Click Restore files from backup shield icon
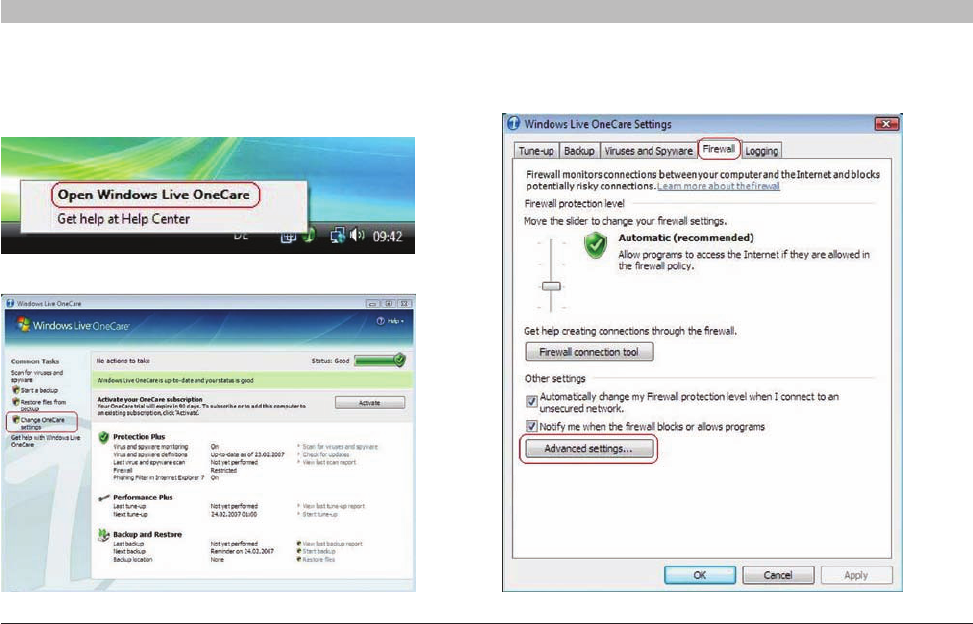Viewport: 973px width, 624px height. tap(16, 402)
